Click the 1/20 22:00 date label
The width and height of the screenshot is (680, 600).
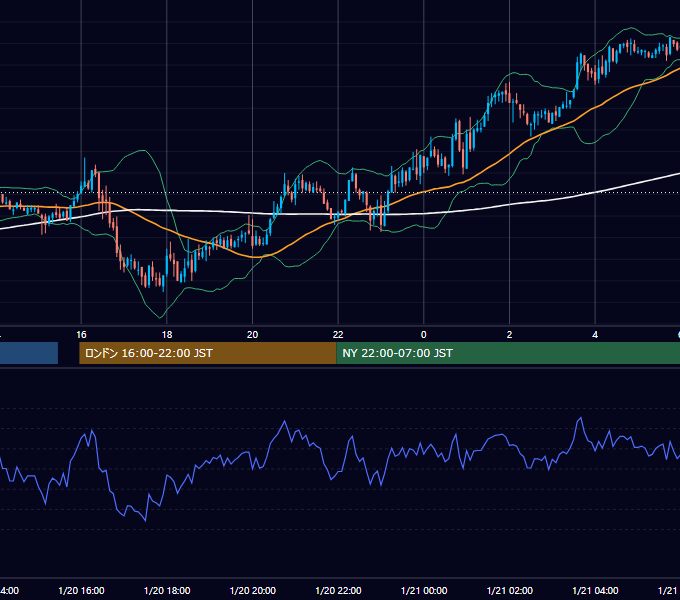(x=338, y=590)
